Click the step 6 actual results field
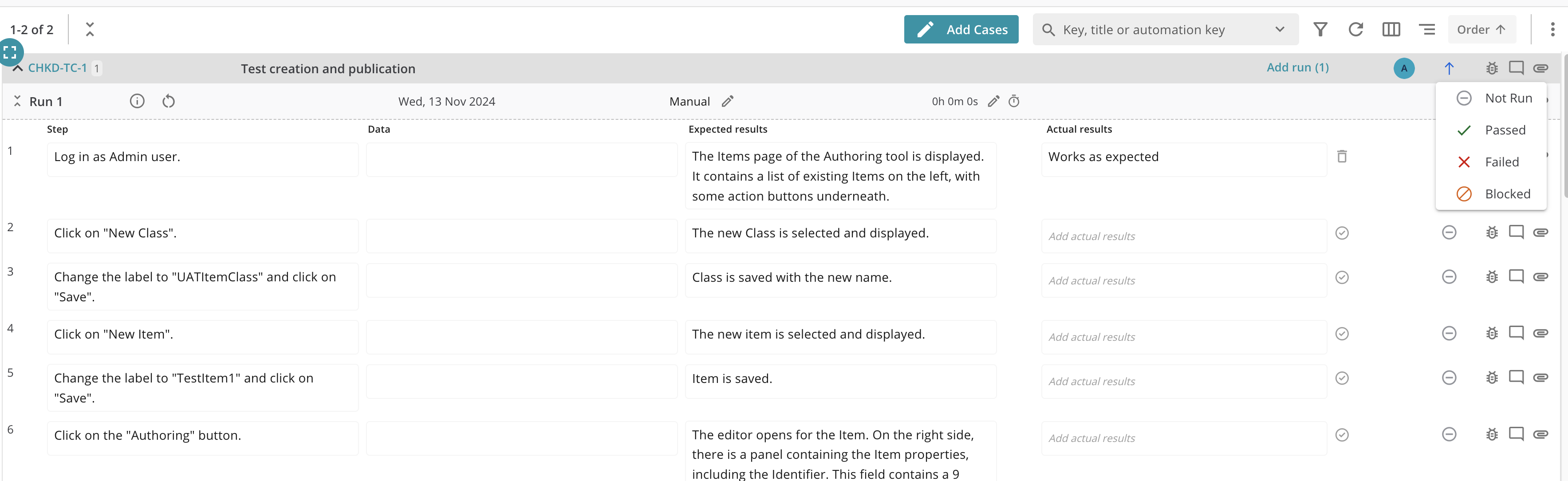 (1183, 438)
